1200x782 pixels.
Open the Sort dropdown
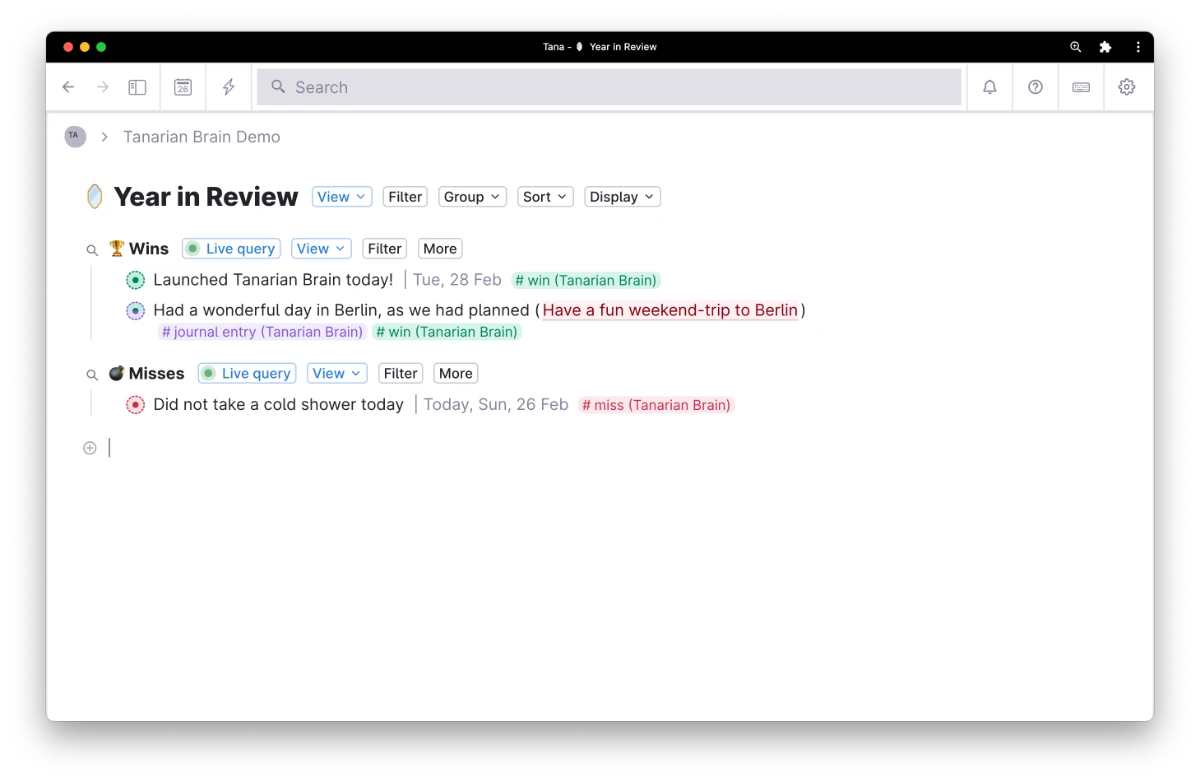pyautogui.click(x=545, y=197)
